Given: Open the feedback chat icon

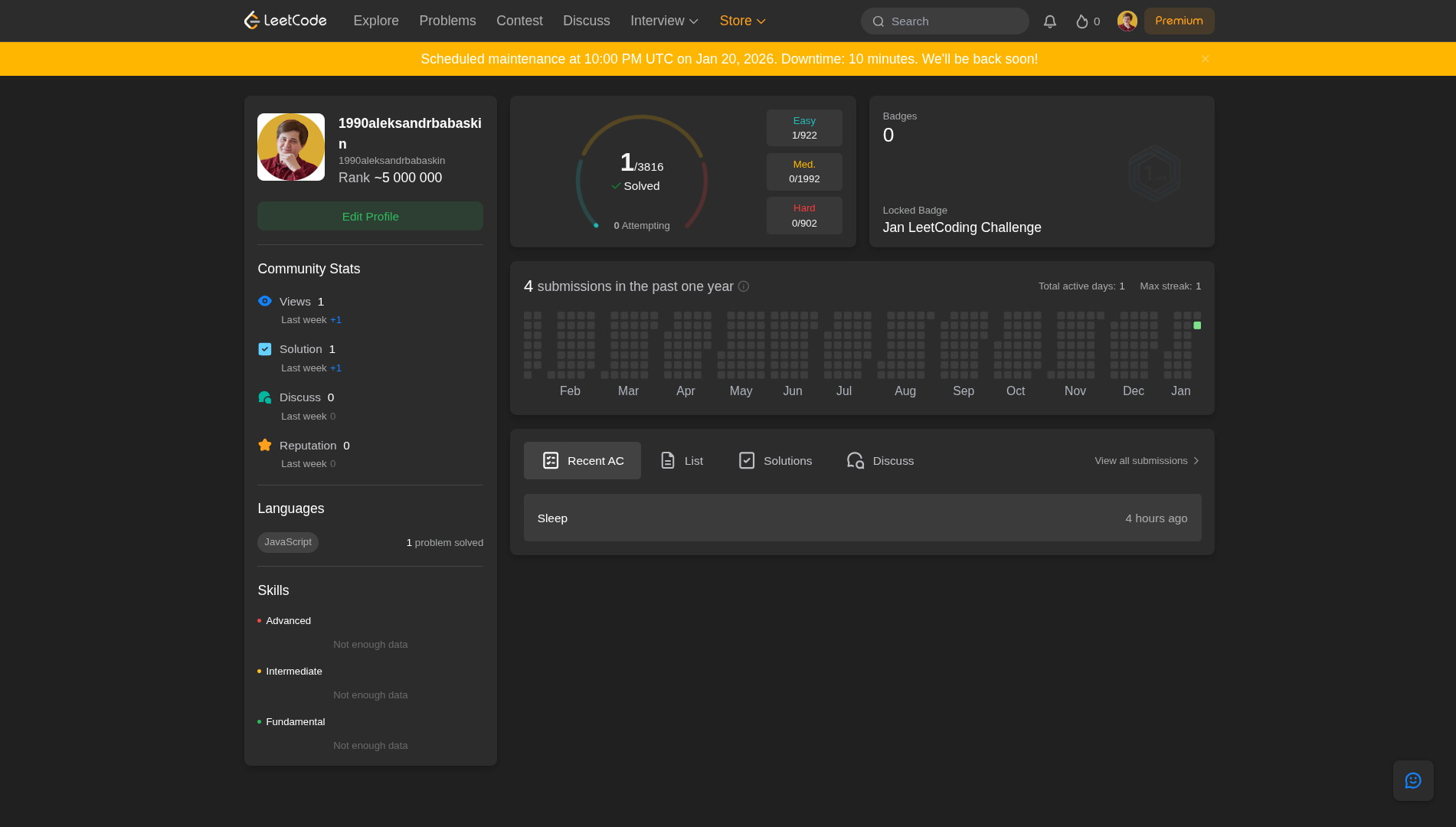Looking at the screenshot, I should (x=1412, y=780).
